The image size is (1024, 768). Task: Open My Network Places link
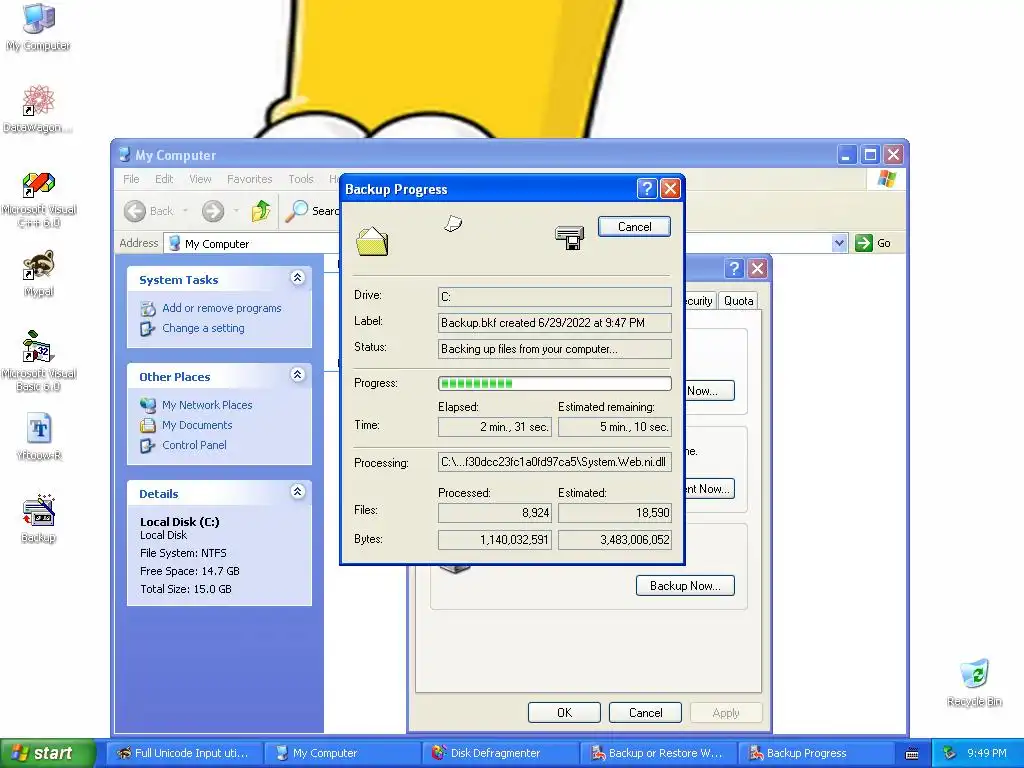[207, 405]
